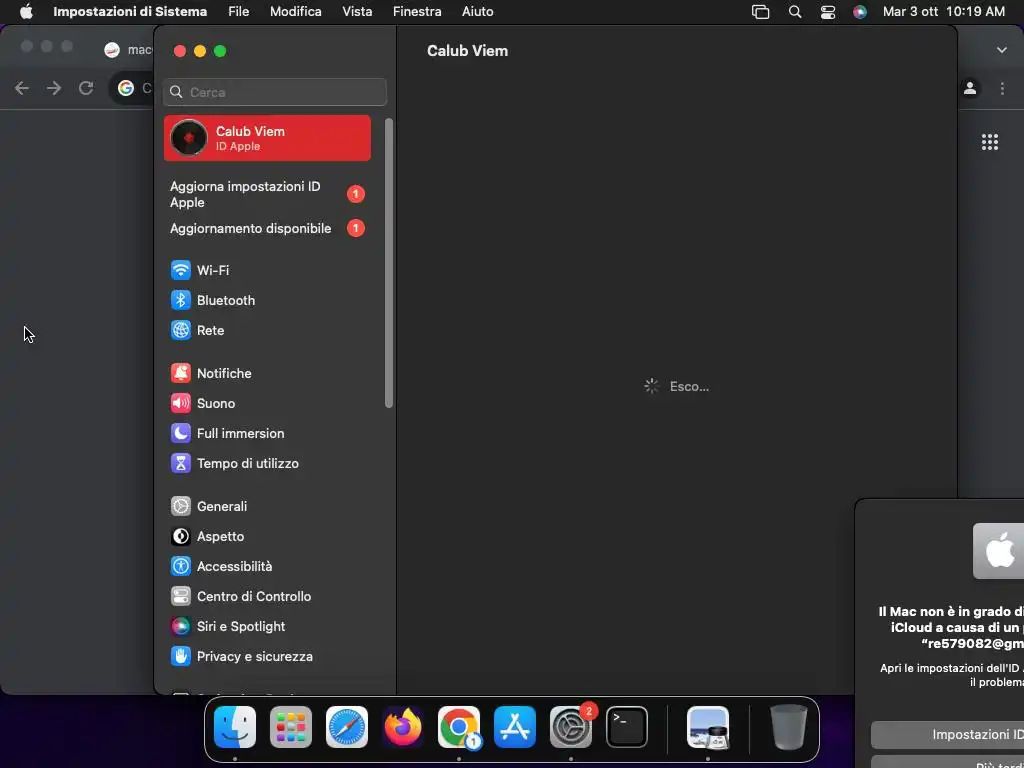Open the Apple menu

point(26,12)
